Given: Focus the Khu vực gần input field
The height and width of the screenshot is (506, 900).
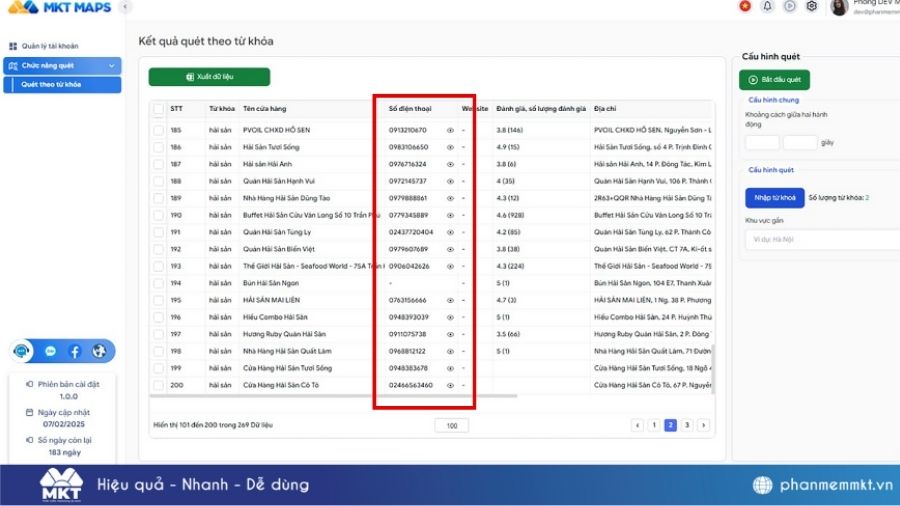Looking at the screenshot, I should (823, 240).
